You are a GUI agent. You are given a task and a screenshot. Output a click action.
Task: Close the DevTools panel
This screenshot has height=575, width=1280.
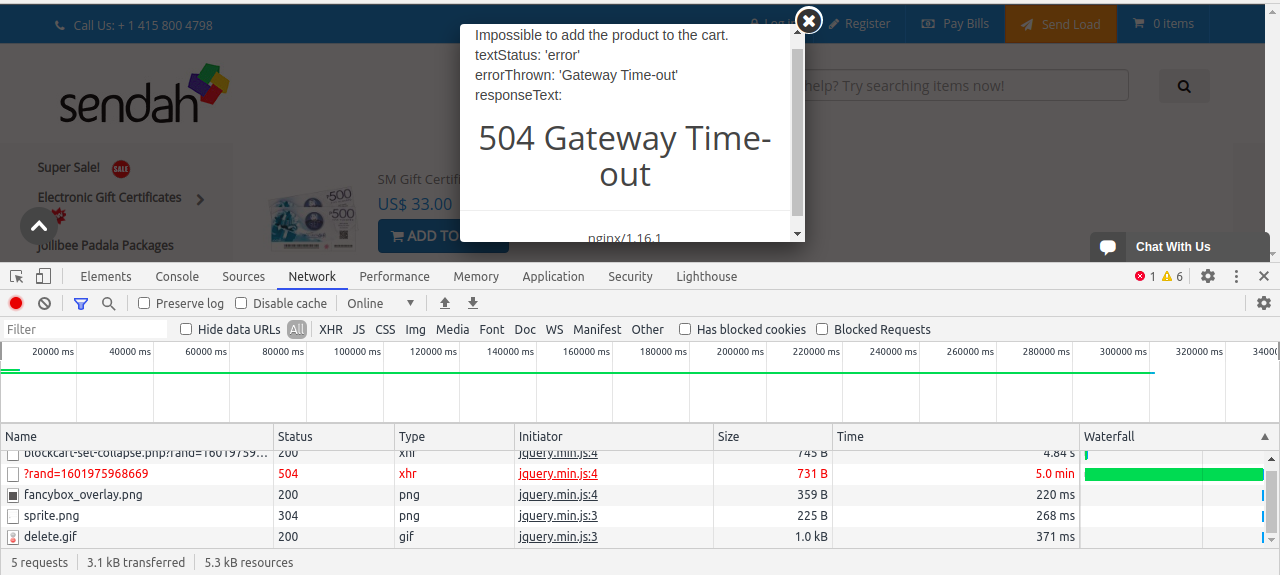[1264, 276]
